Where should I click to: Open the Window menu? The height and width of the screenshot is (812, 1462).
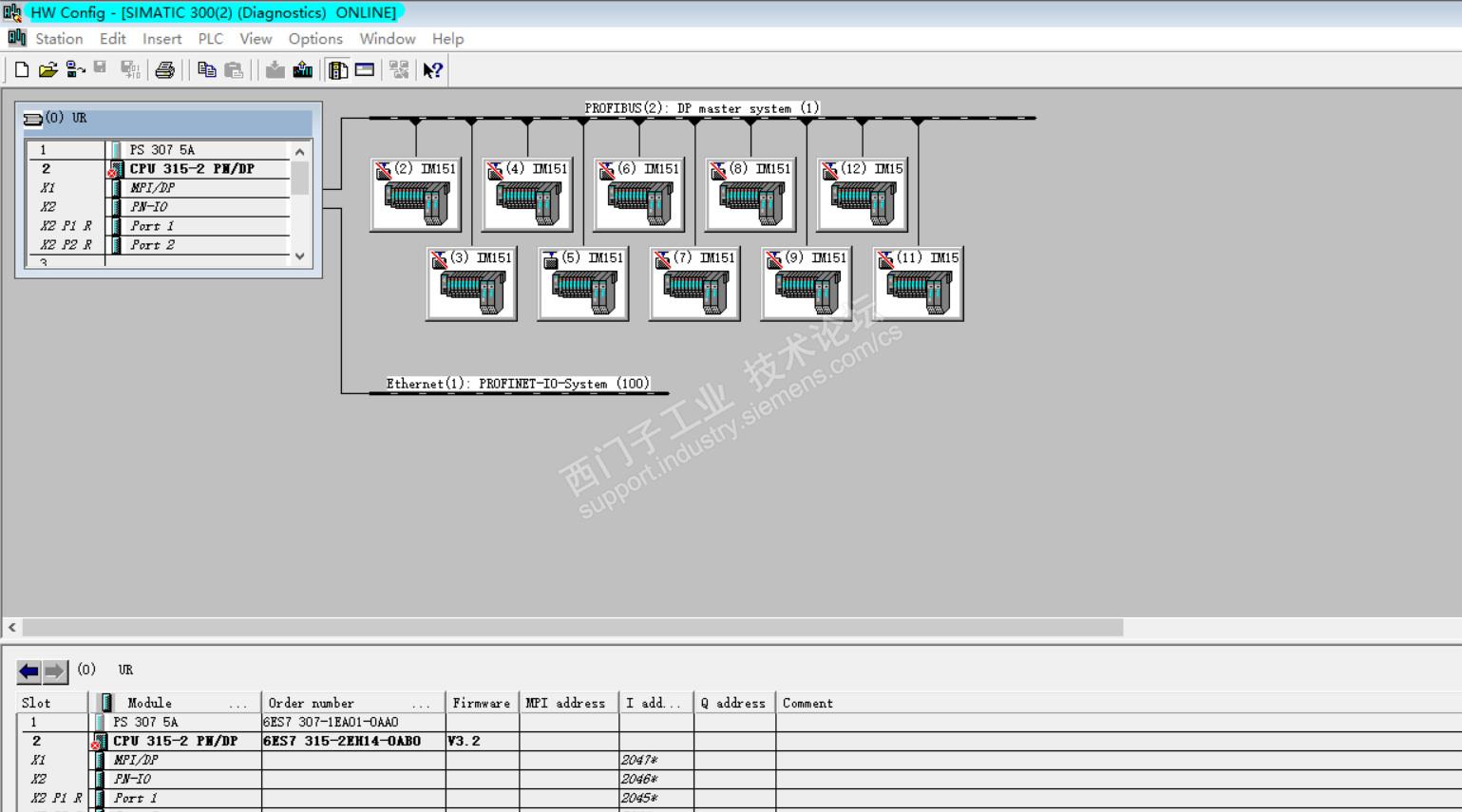pyautogui.click(x=388, y=39)
